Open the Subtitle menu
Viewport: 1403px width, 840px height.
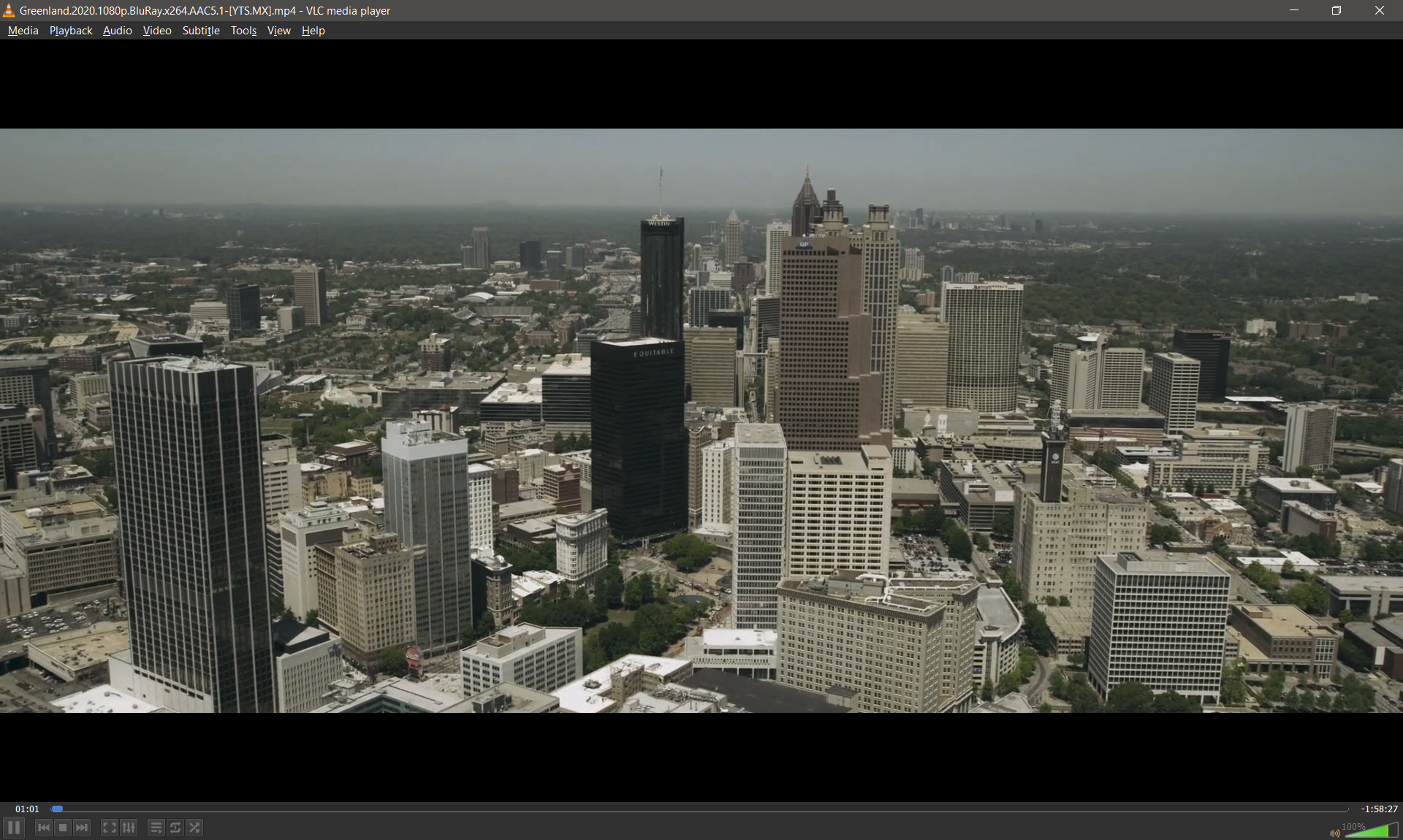coord(201,31)
